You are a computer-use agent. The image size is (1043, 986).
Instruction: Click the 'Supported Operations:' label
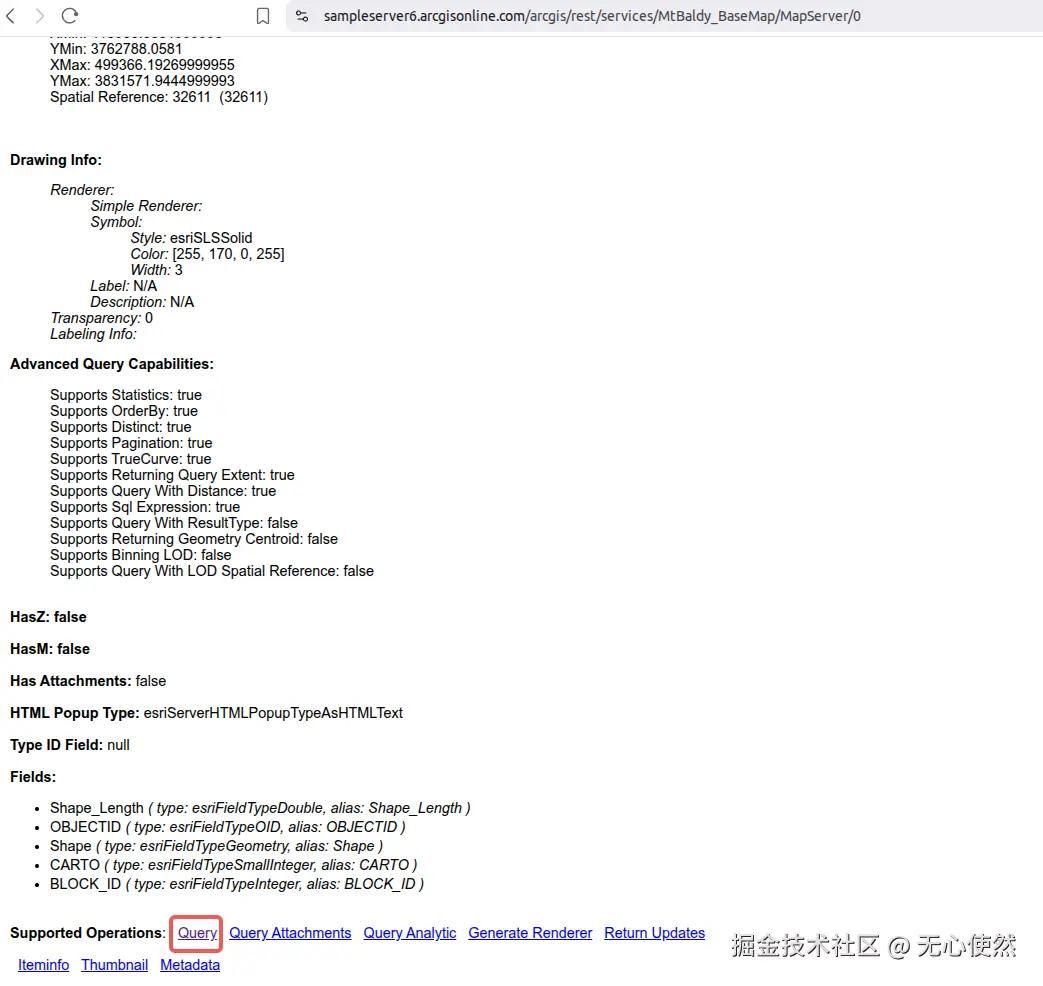pyautogui.click(x=87, y=933)
